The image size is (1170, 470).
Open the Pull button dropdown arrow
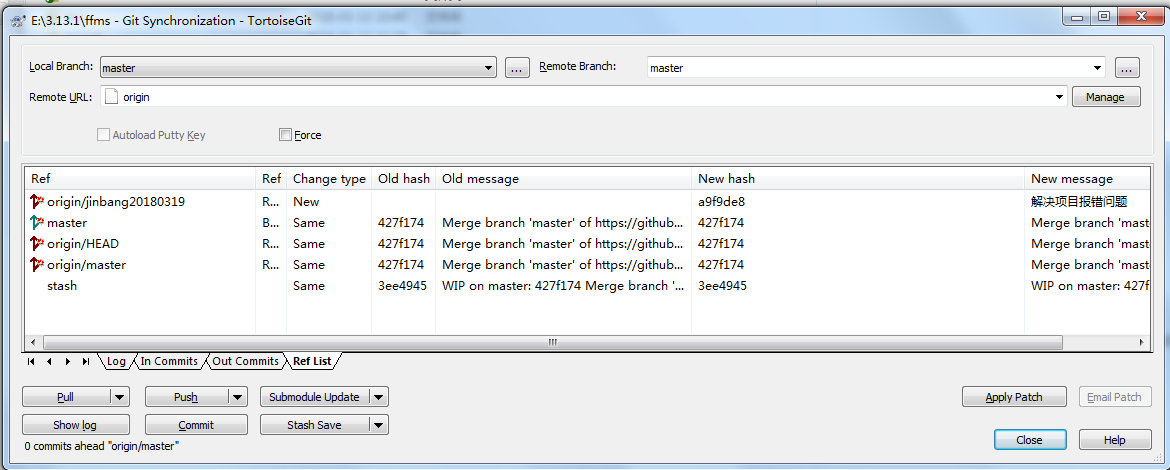click(119, 398)
